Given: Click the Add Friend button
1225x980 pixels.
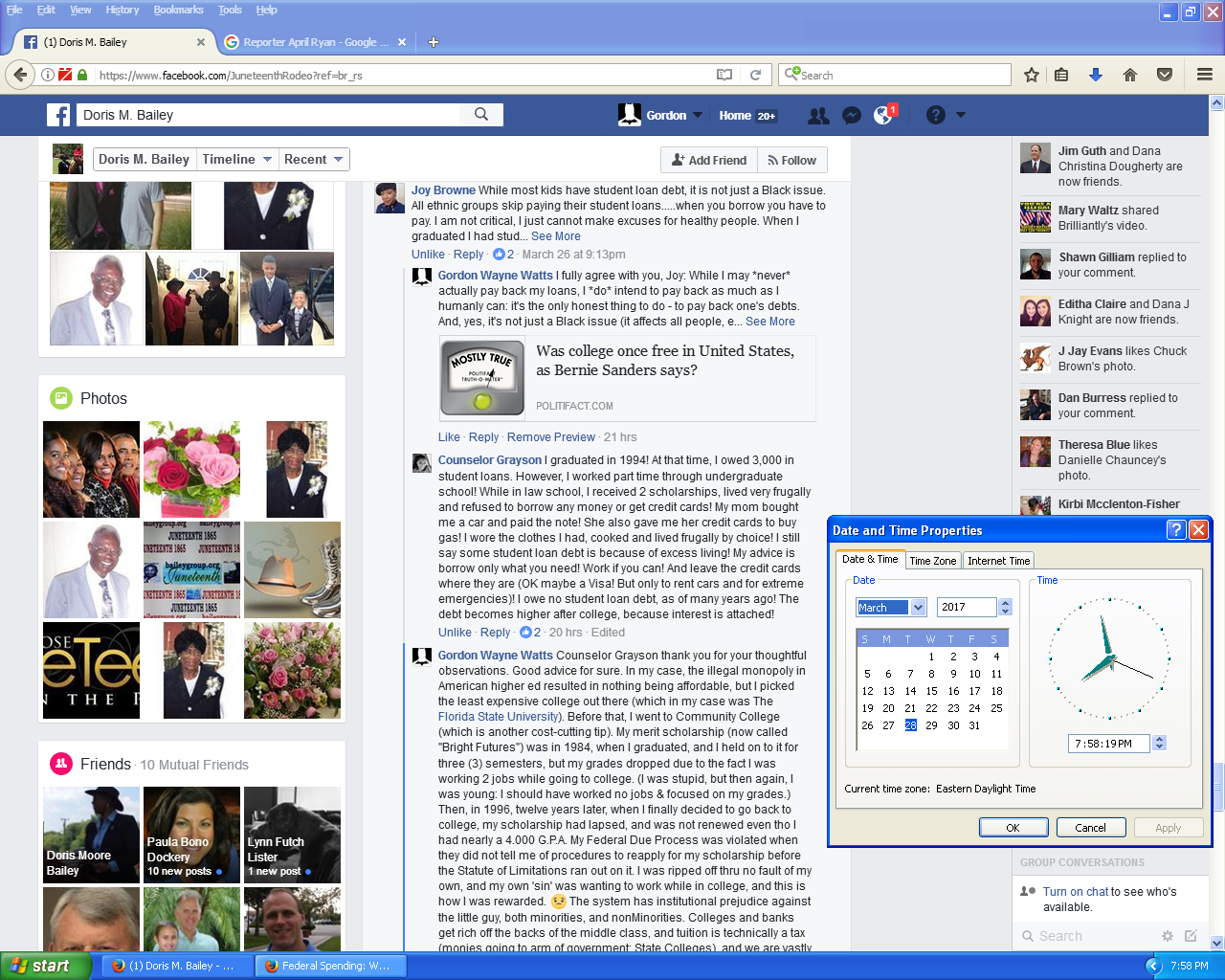Looking at the screenshot, I should click(x=709, y=161).
